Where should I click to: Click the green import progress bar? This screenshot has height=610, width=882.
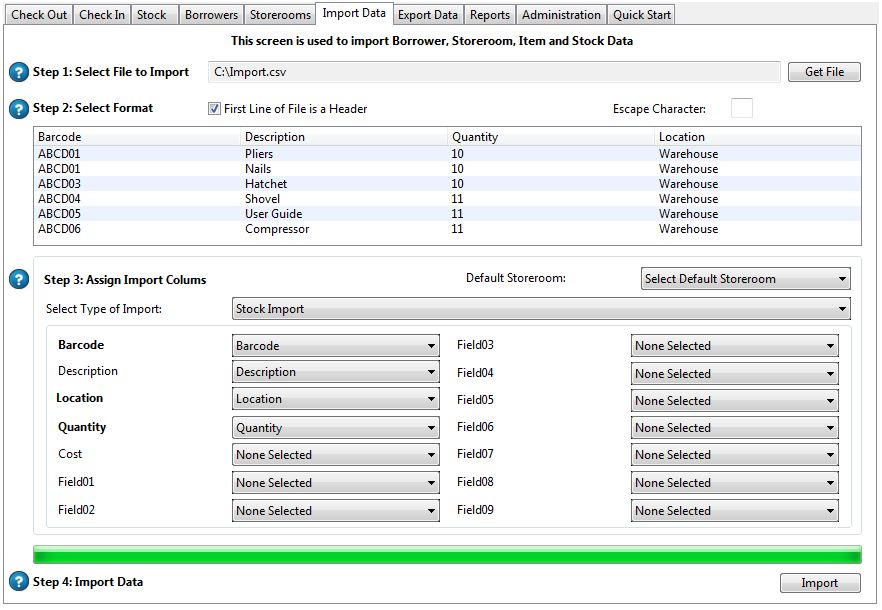click(447, 555)
